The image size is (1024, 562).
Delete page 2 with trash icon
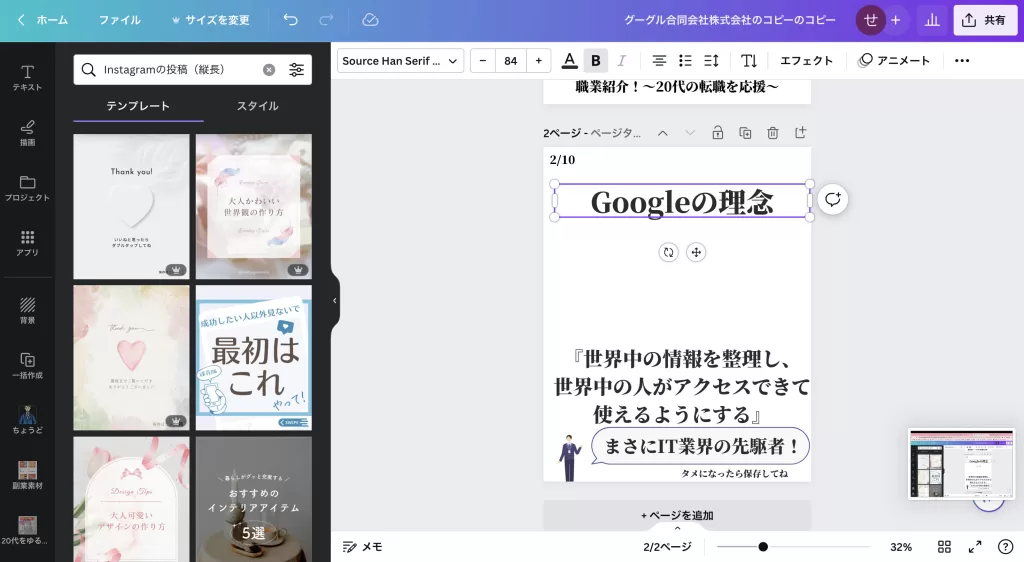tap(773, 133)
